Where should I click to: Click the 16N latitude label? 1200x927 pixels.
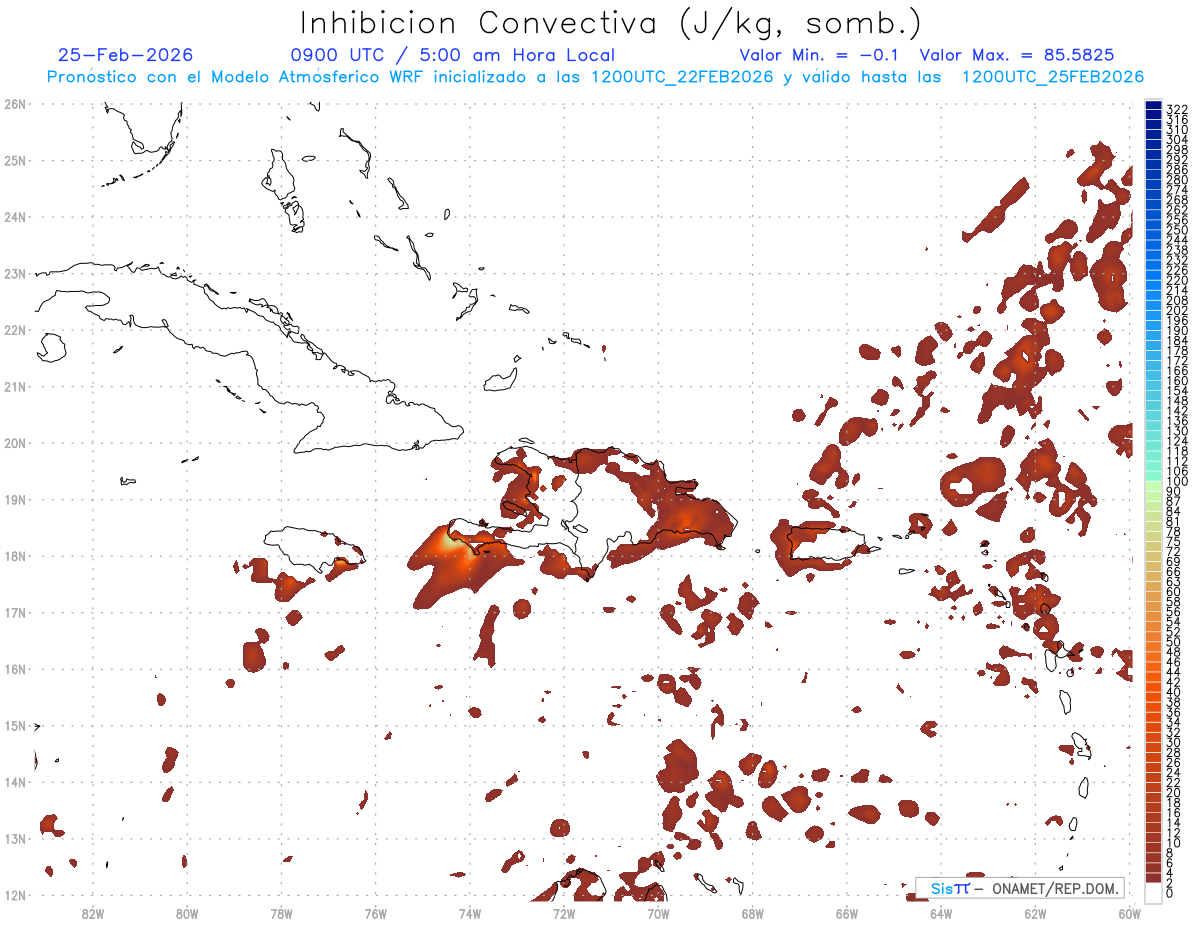tap(14, 669)
